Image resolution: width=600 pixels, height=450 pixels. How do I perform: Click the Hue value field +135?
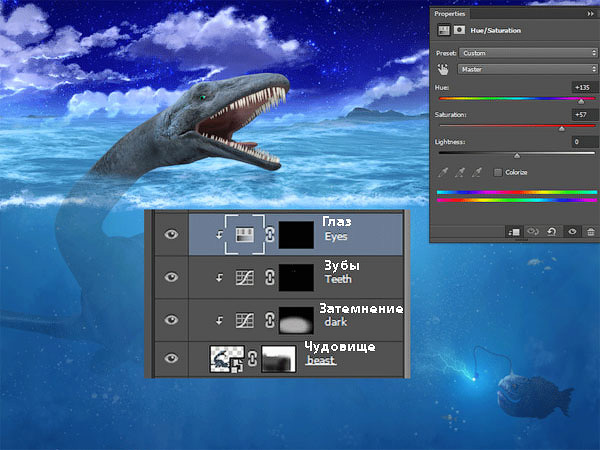[584, 87]
